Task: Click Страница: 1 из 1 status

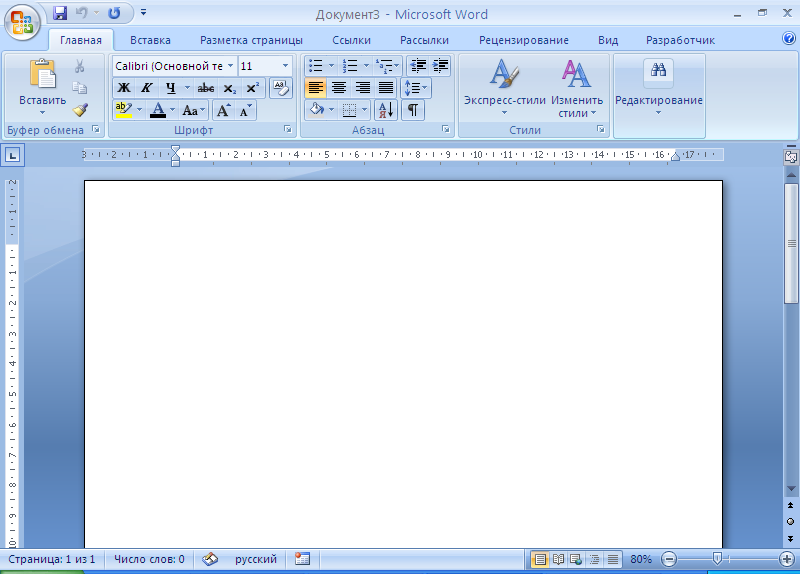Action: [52, 560]
